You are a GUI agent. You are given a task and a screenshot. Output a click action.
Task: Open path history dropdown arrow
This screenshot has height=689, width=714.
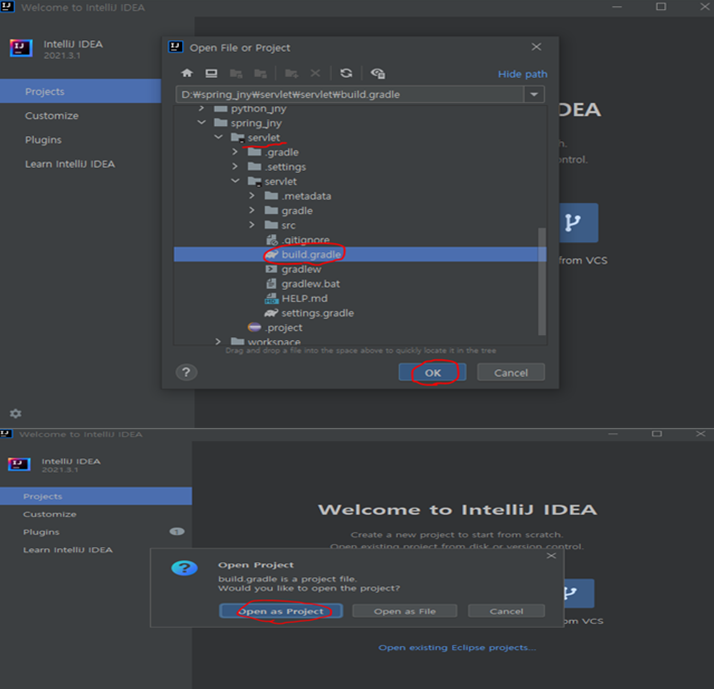534,95
